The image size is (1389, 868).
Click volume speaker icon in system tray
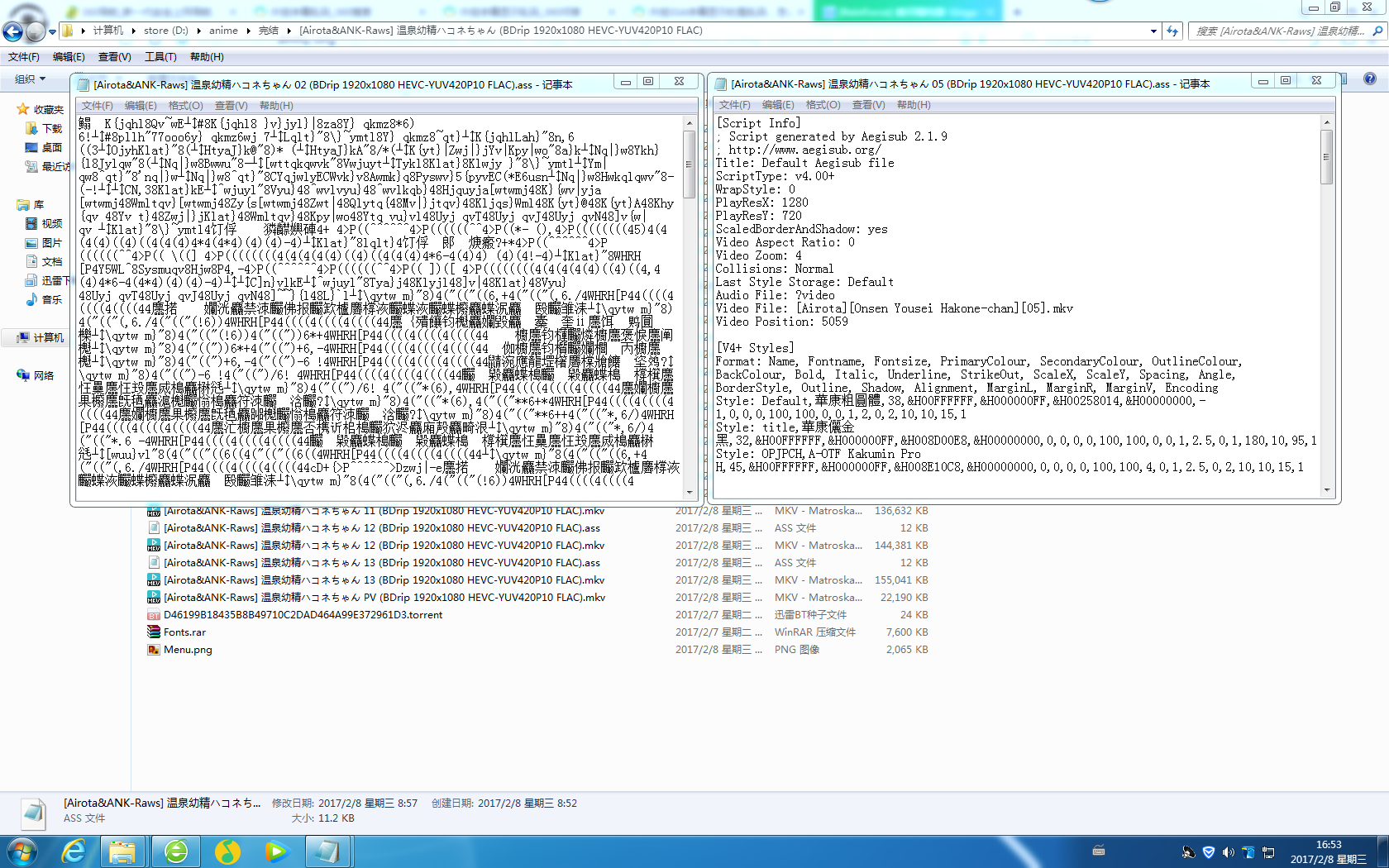coord(1228,851)
